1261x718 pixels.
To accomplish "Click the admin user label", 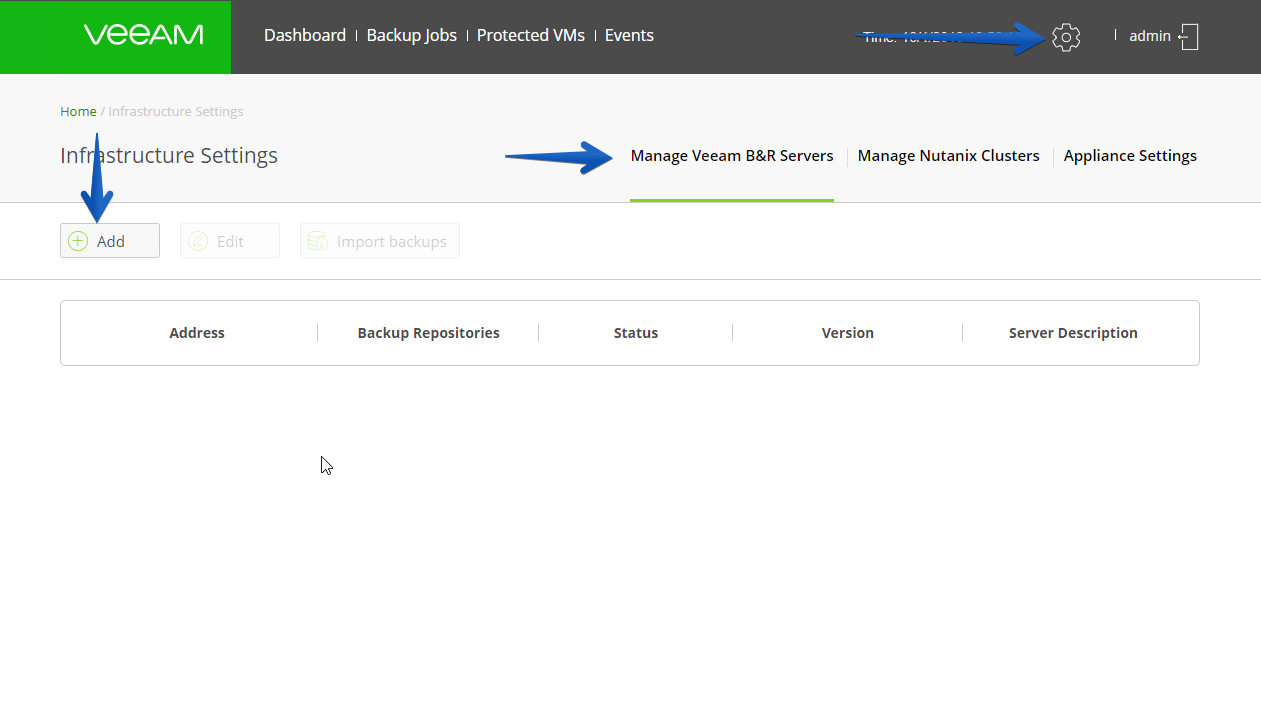I will [1150, 36].
